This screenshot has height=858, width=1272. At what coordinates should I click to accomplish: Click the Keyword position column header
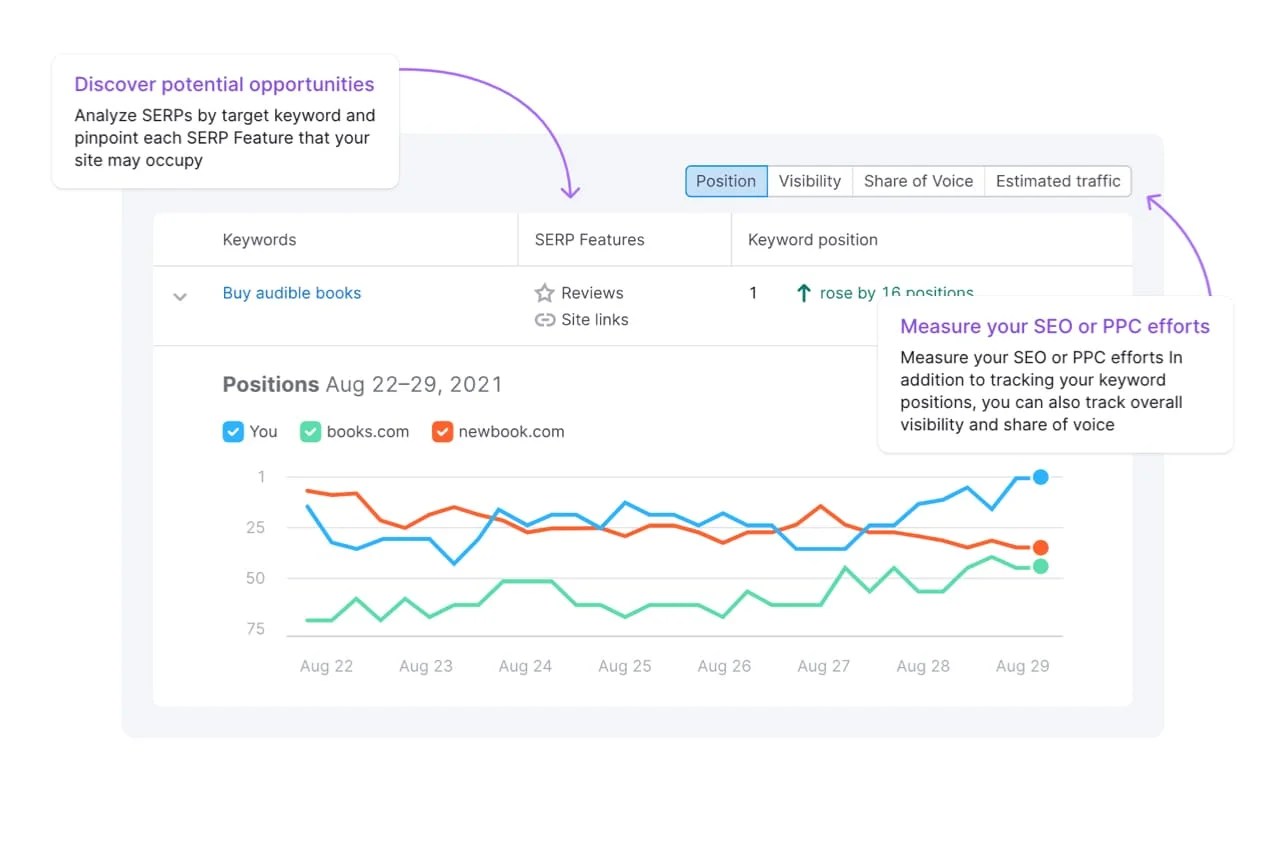pyautogui.click(x=812, y=240)
